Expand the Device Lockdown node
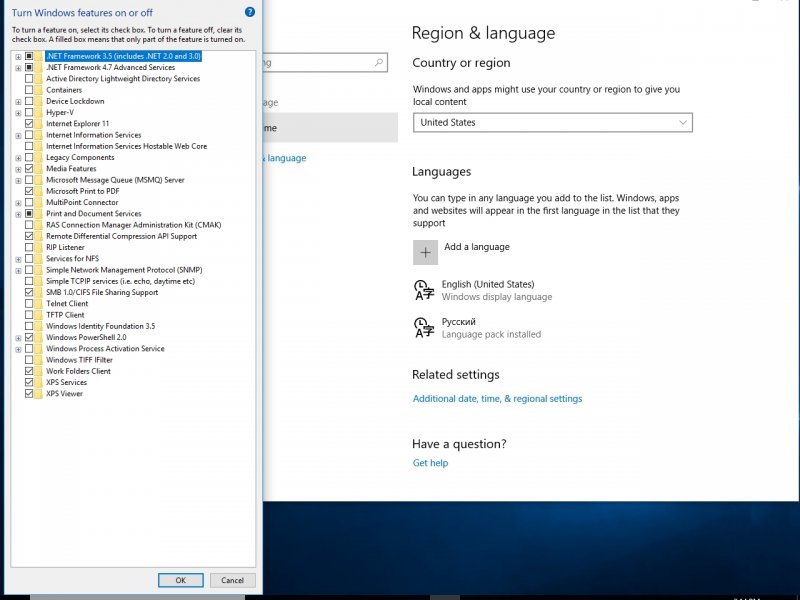 pyautogui.click(x=18, y=102)
